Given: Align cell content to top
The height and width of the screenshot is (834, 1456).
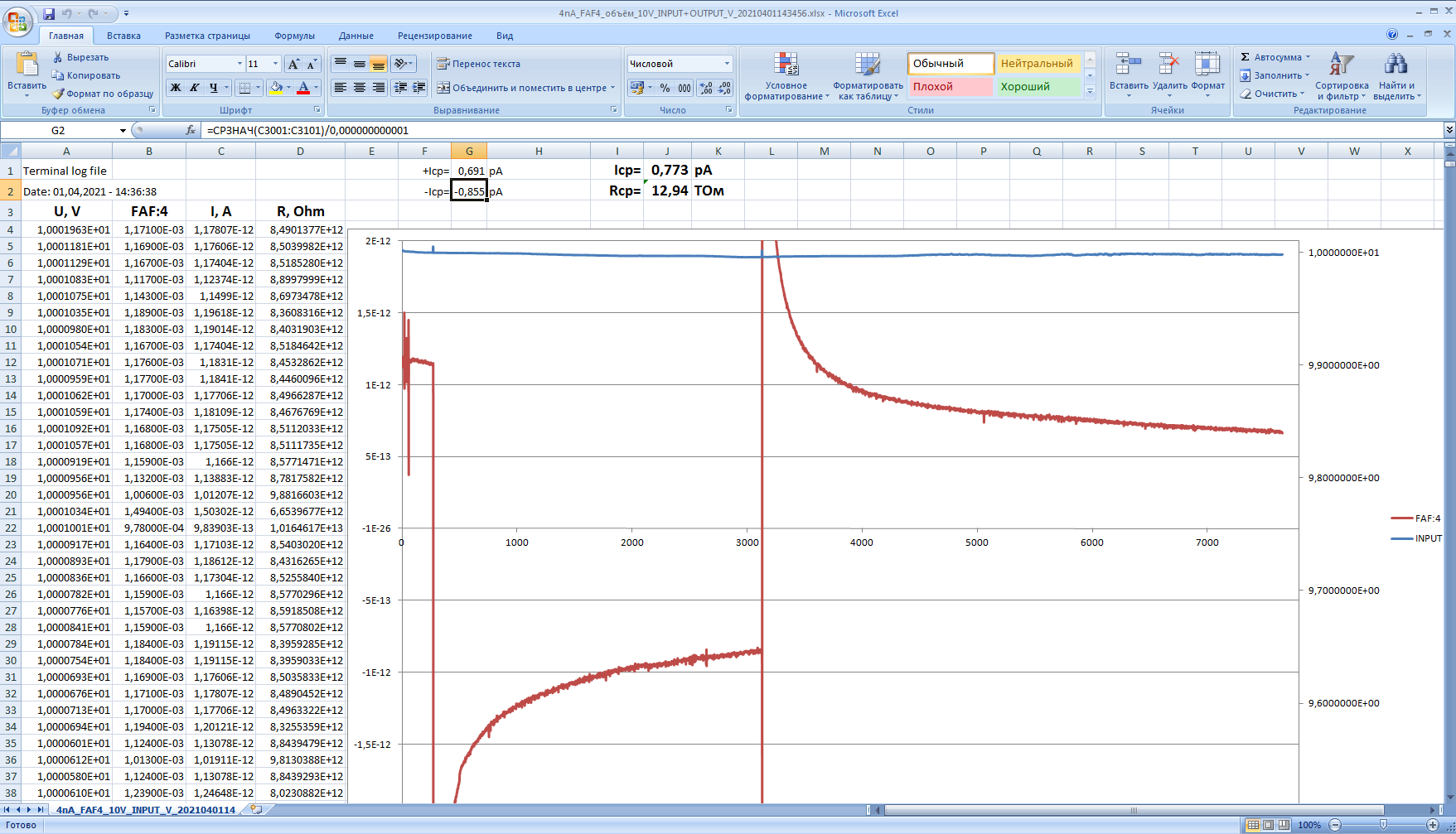Looking at the screenshot, I should point(341,64).
